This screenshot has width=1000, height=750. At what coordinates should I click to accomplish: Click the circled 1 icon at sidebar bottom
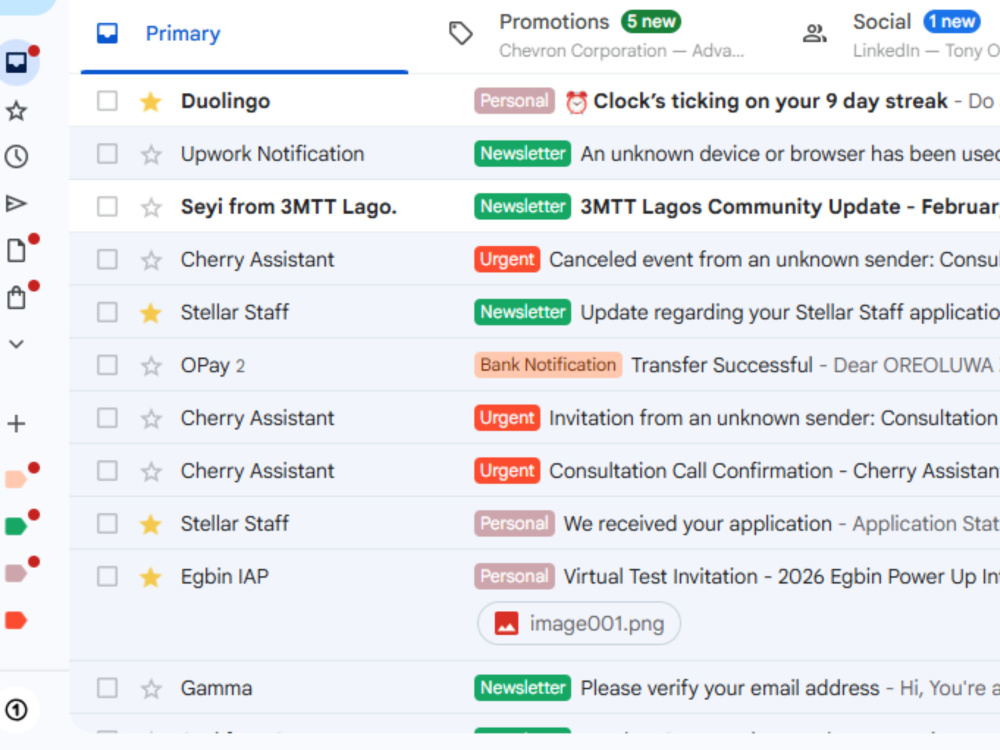(17, 710)
